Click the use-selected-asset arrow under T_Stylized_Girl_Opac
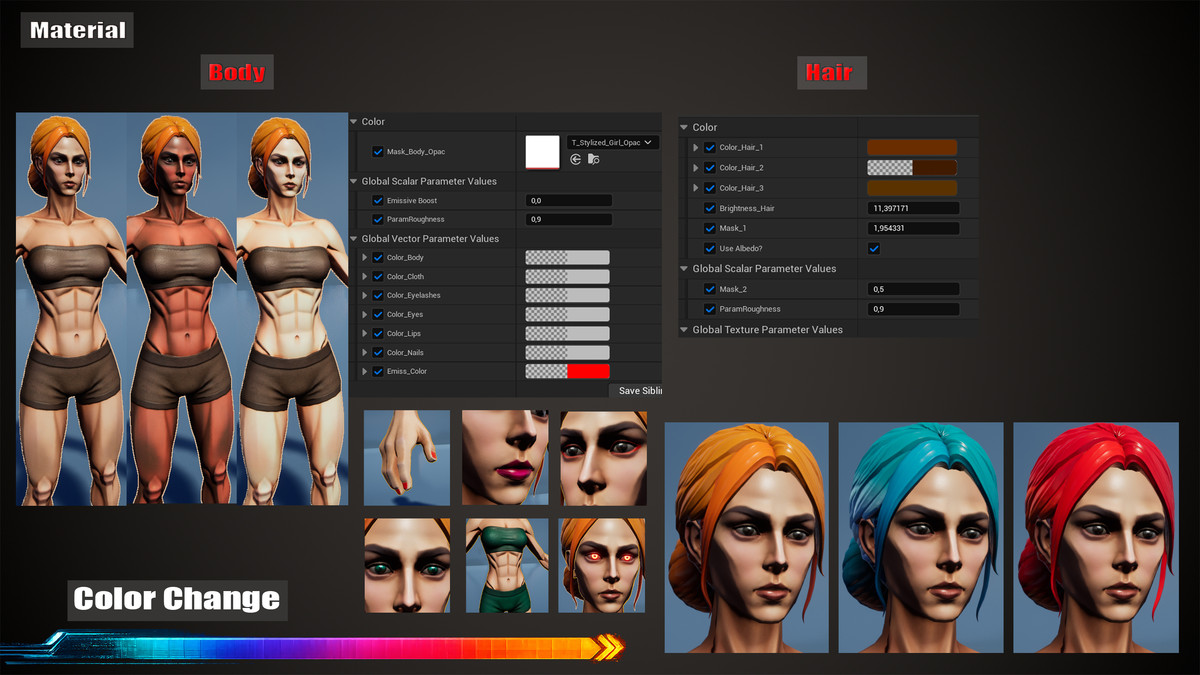Viewport: 1200px width, 675px height. pos(576,159)
